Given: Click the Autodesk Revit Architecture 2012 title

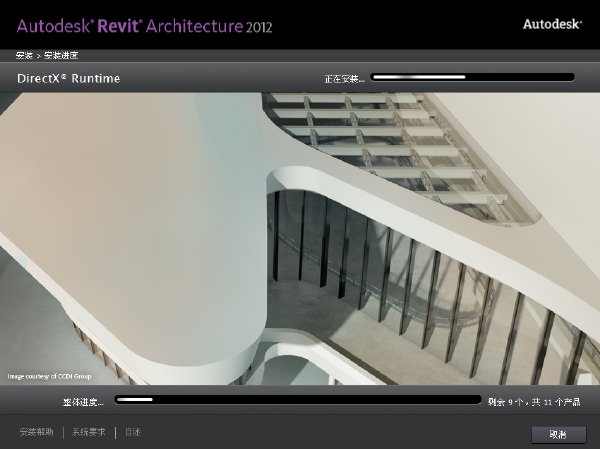Looking at the screenshot, I should click(144, 26).
